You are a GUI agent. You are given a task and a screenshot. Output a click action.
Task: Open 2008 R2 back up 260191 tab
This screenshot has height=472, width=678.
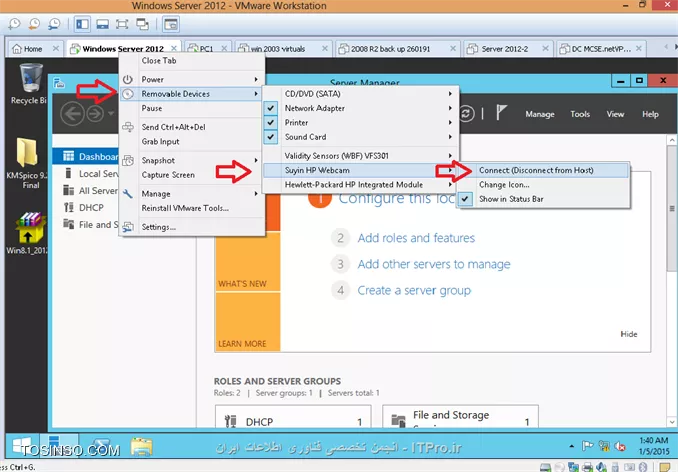397,49
